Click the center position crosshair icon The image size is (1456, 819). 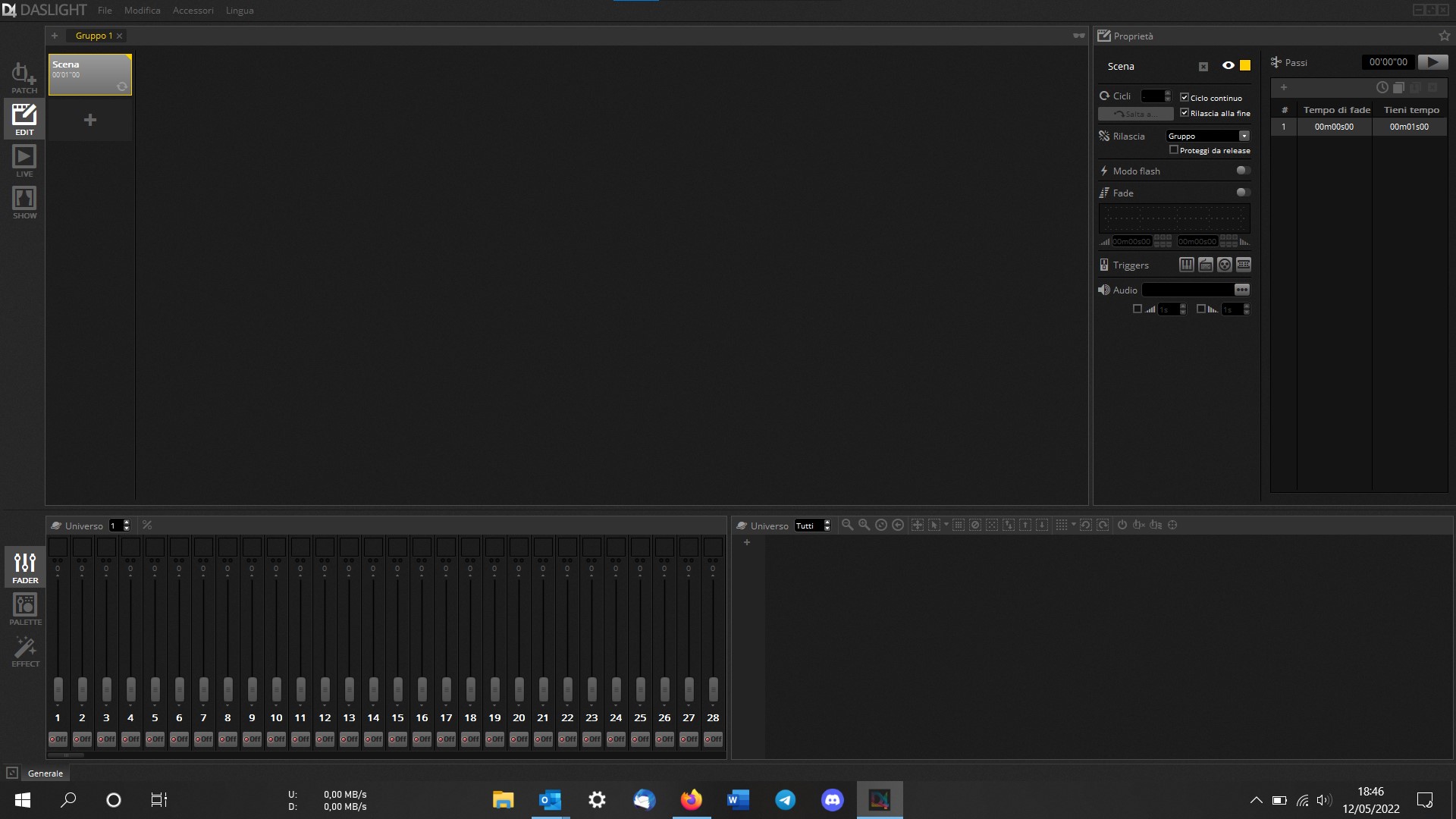coord(1172,525)
